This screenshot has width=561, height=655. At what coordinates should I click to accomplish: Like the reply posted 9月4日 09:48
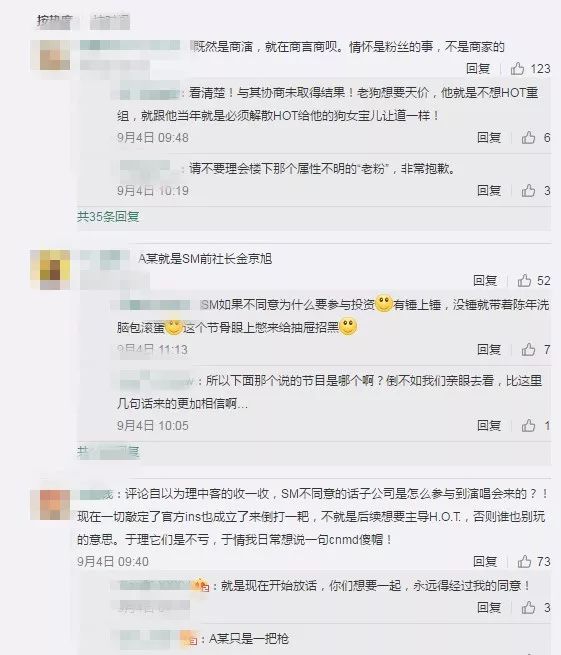click(528, 137)
